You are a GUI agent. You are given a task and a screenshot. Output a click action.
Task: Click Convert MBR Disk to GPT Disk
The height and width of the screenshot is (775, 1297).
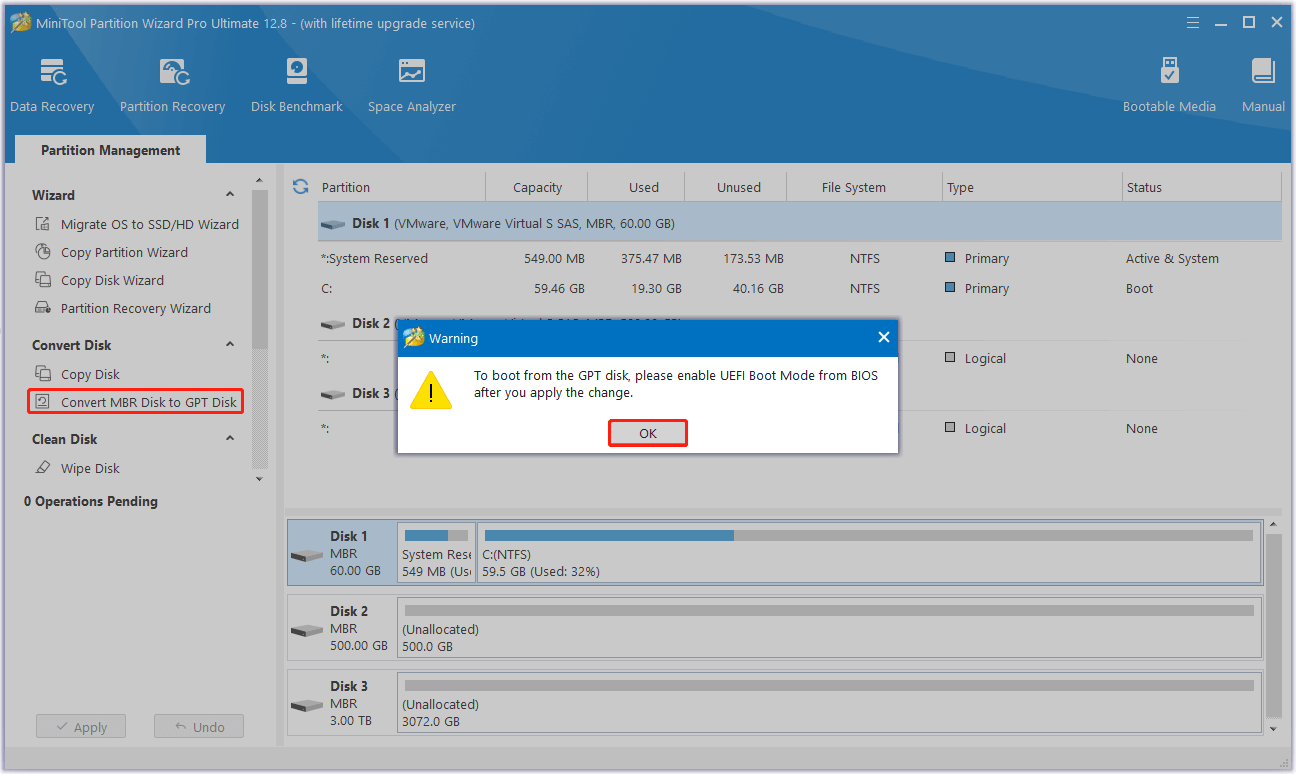[x=135, y=402]
